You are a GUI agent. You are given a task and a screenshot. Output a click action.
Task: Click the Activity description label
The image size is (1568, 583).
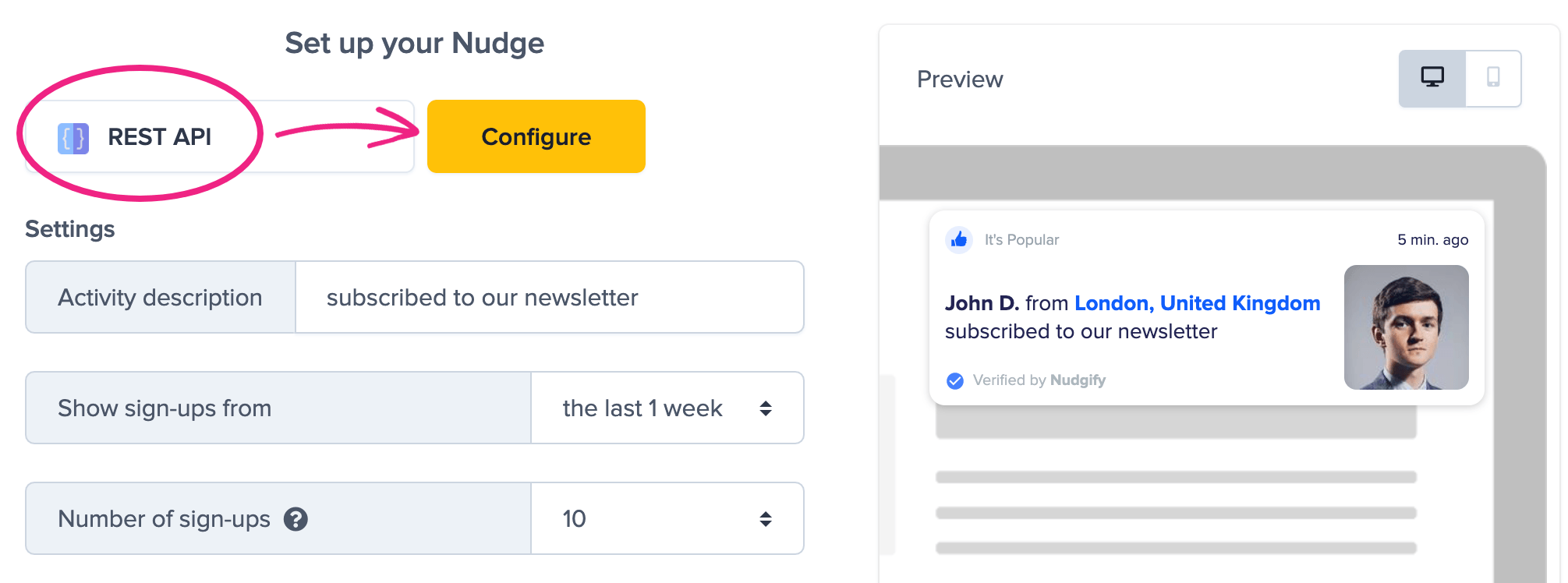160,298
